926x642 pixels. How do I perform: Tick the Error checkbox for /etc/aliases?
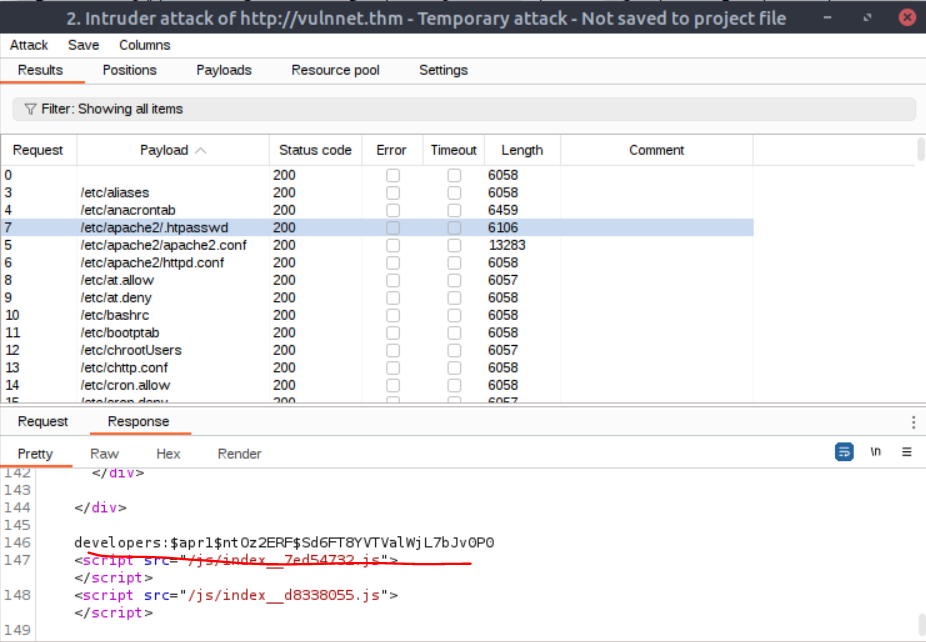point(393,193)
